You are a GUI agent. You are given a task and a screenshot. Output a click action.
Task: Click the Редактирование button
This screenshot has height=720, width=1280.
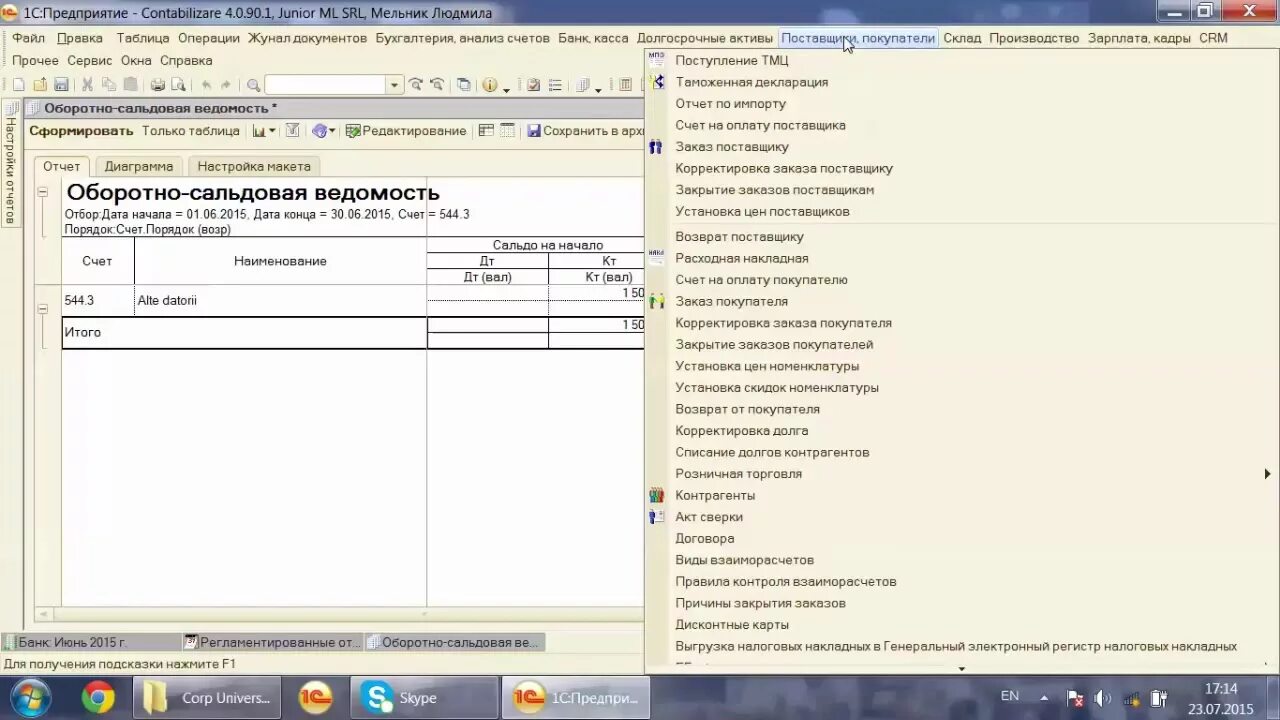[x=406, y=131]
